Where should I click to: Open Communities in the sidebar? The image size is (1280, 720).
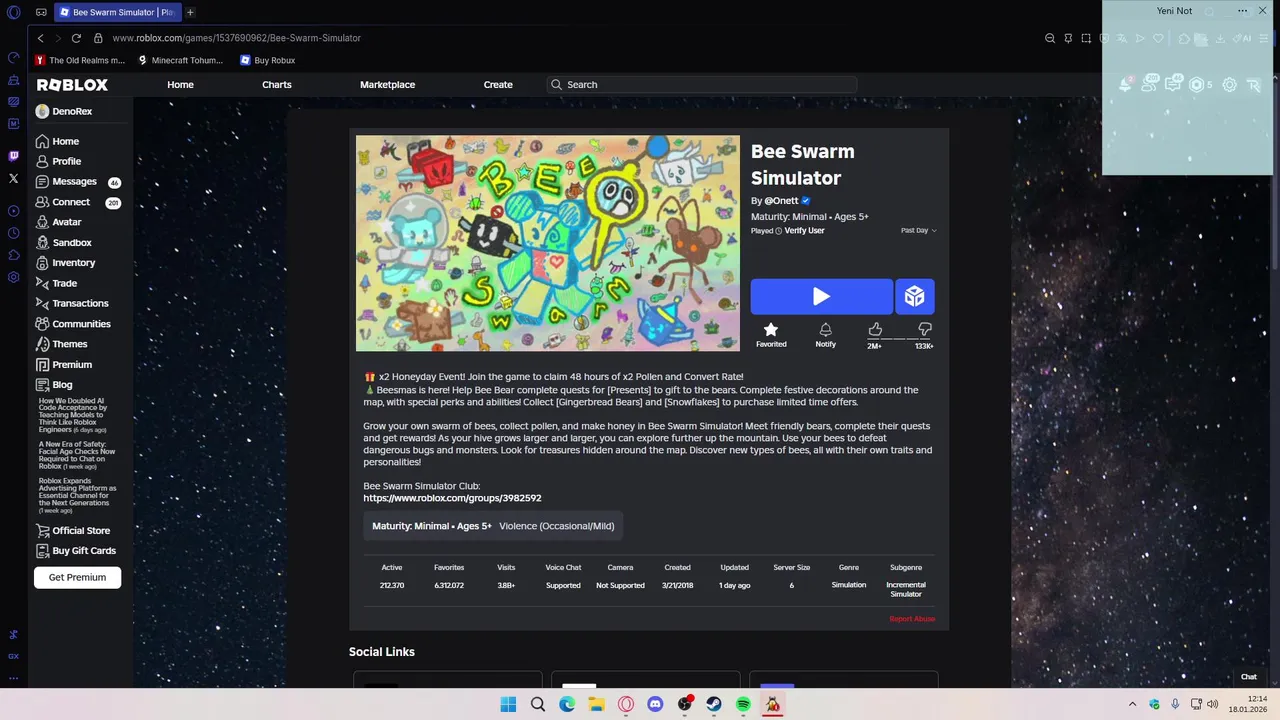pos(73,324)
